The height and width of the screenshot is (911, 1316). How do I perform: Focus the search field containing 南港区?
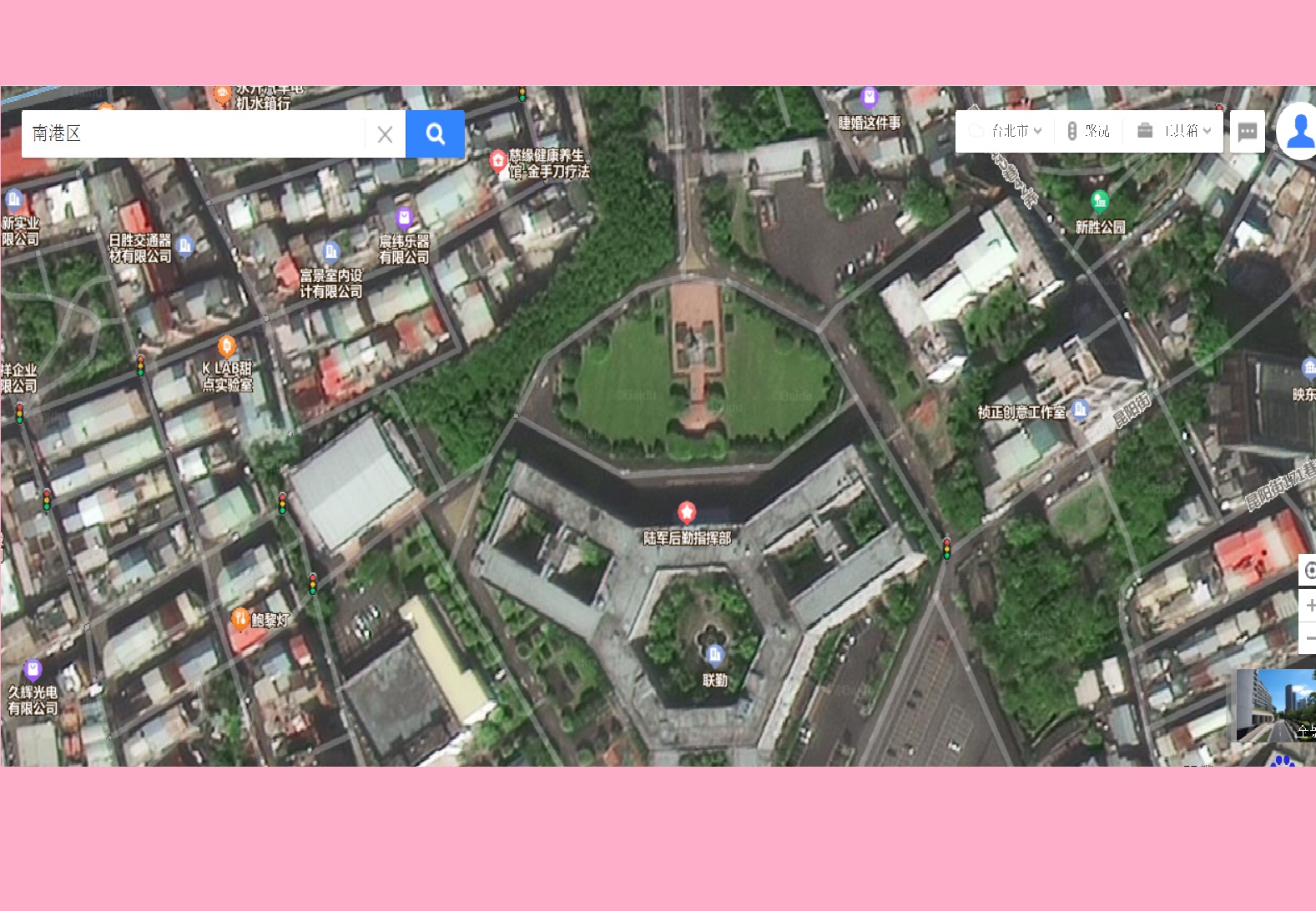(x=193, y=133)
